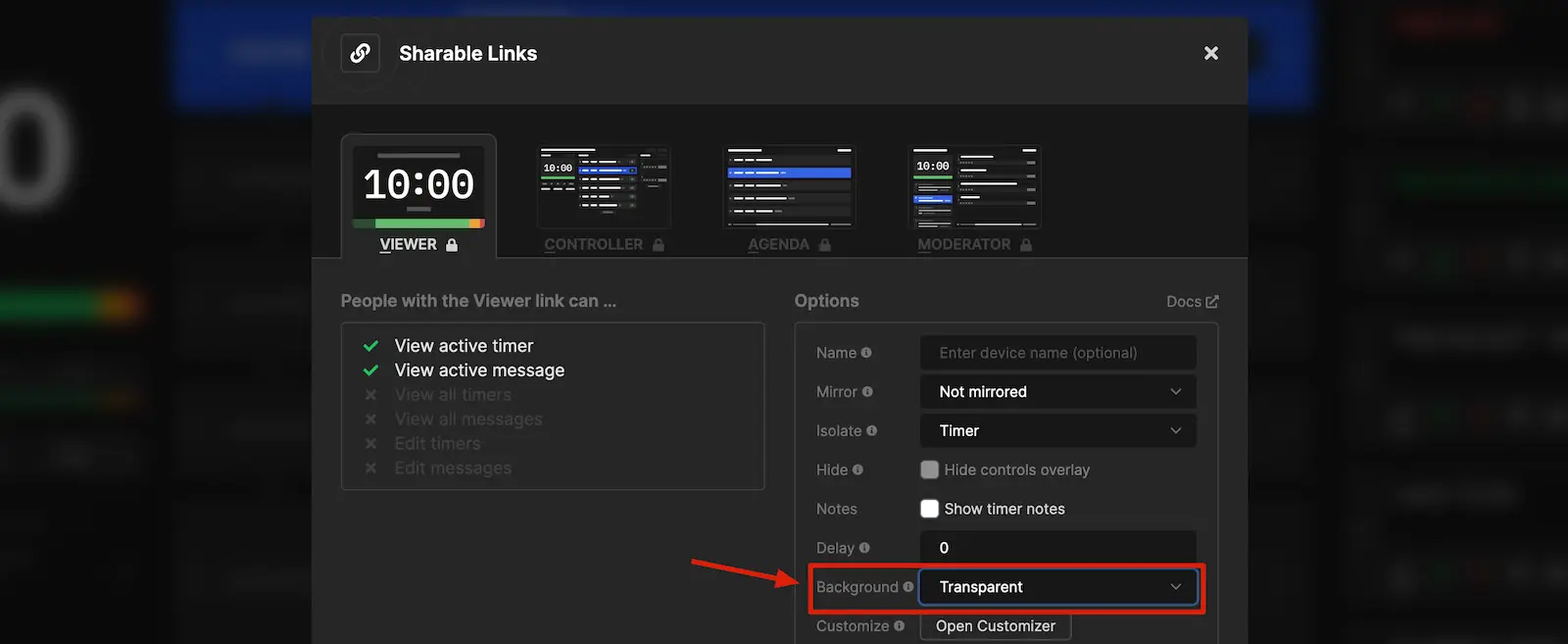Click the 'View active timer' permission text
1568x644 pixels.
click(464, 346)
